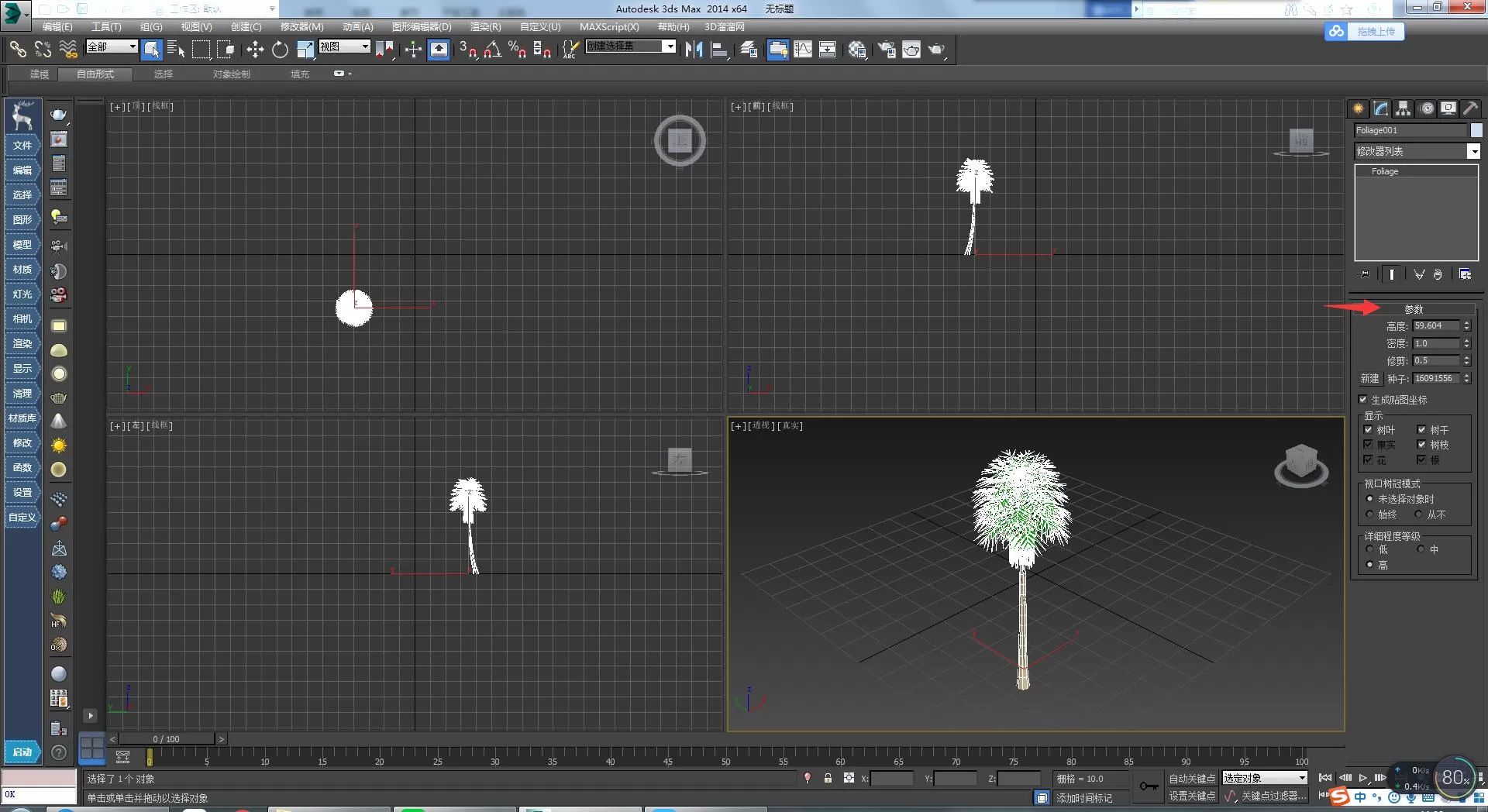
Task: Select the 始终 canopy mode radio
Action: [1369, 514]
